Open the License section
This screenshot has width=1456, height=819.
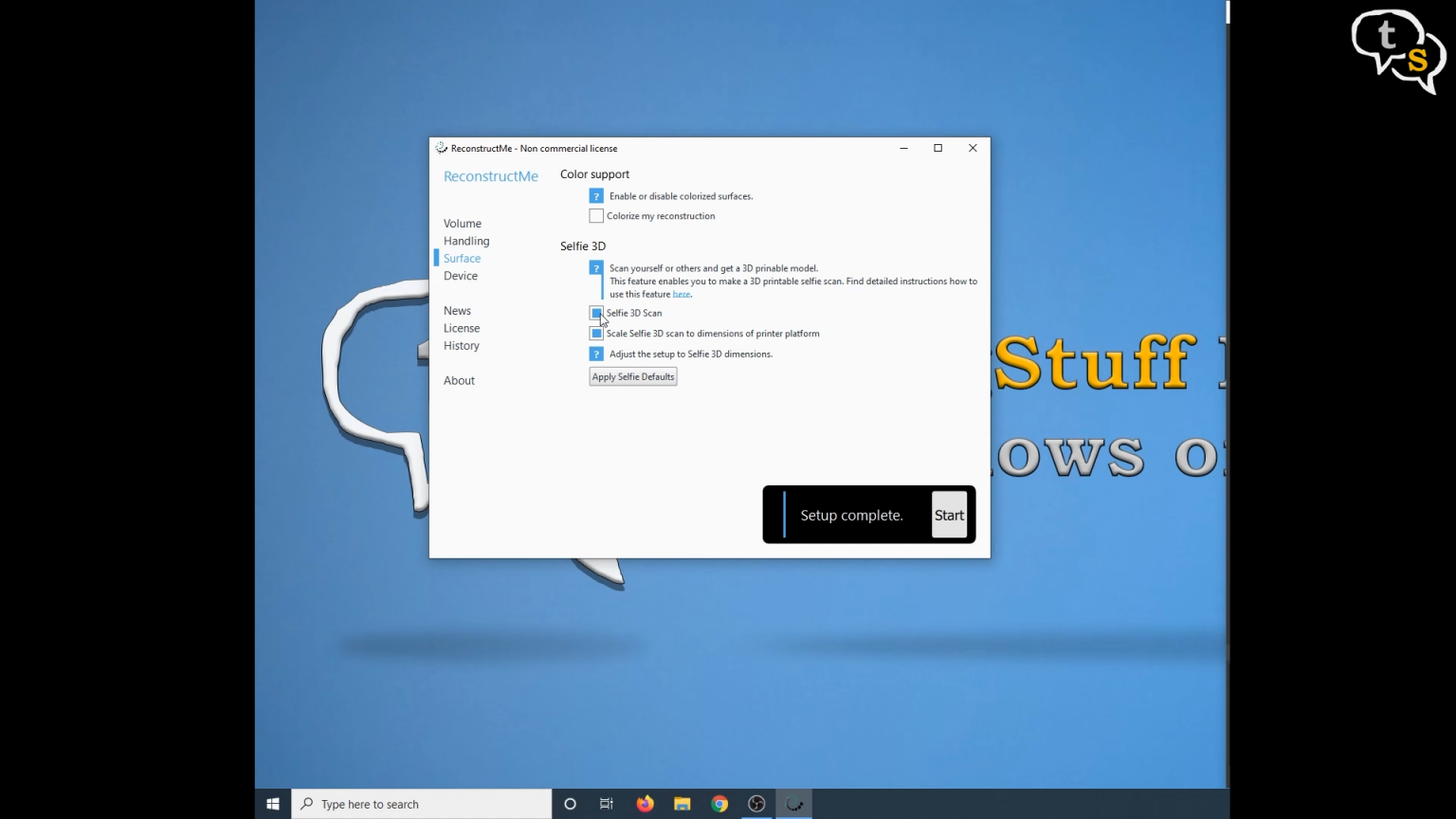click(x=462, y=328)
